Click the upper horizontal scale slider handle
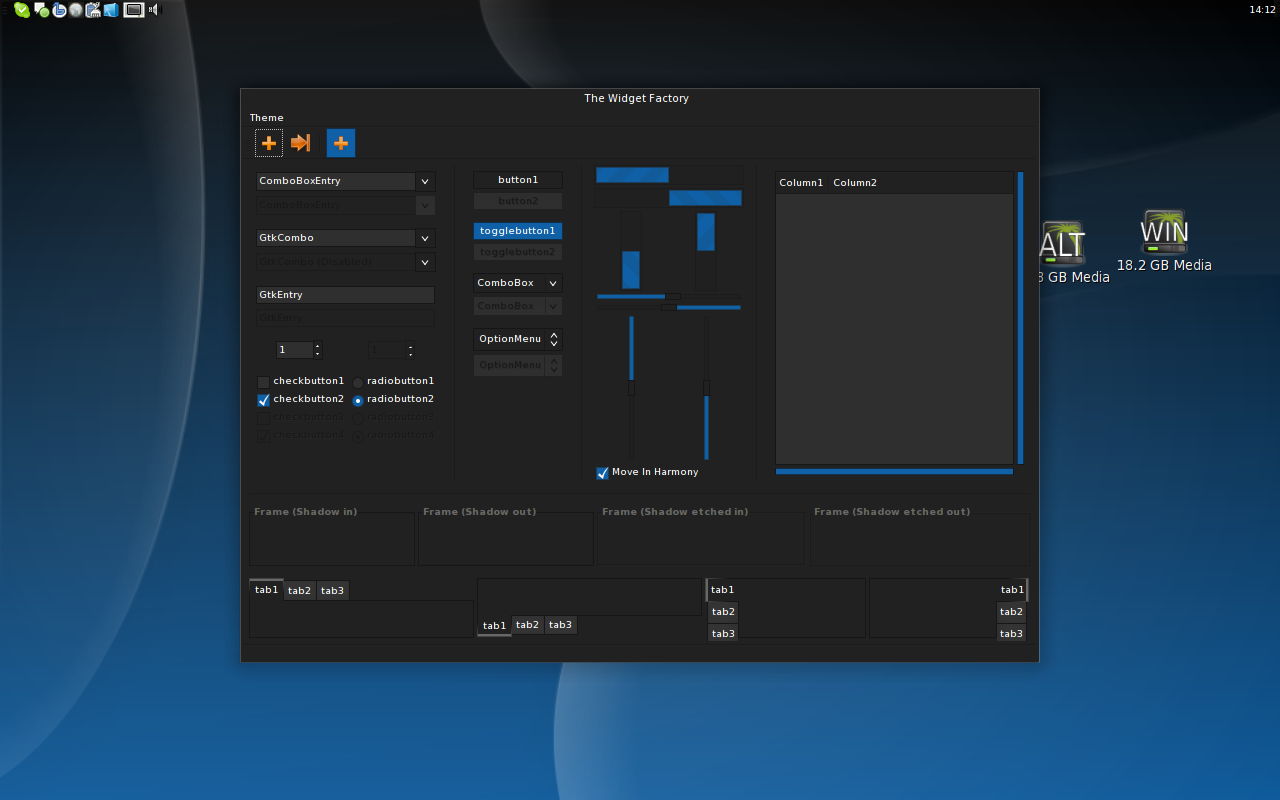 tap(673, 297)
